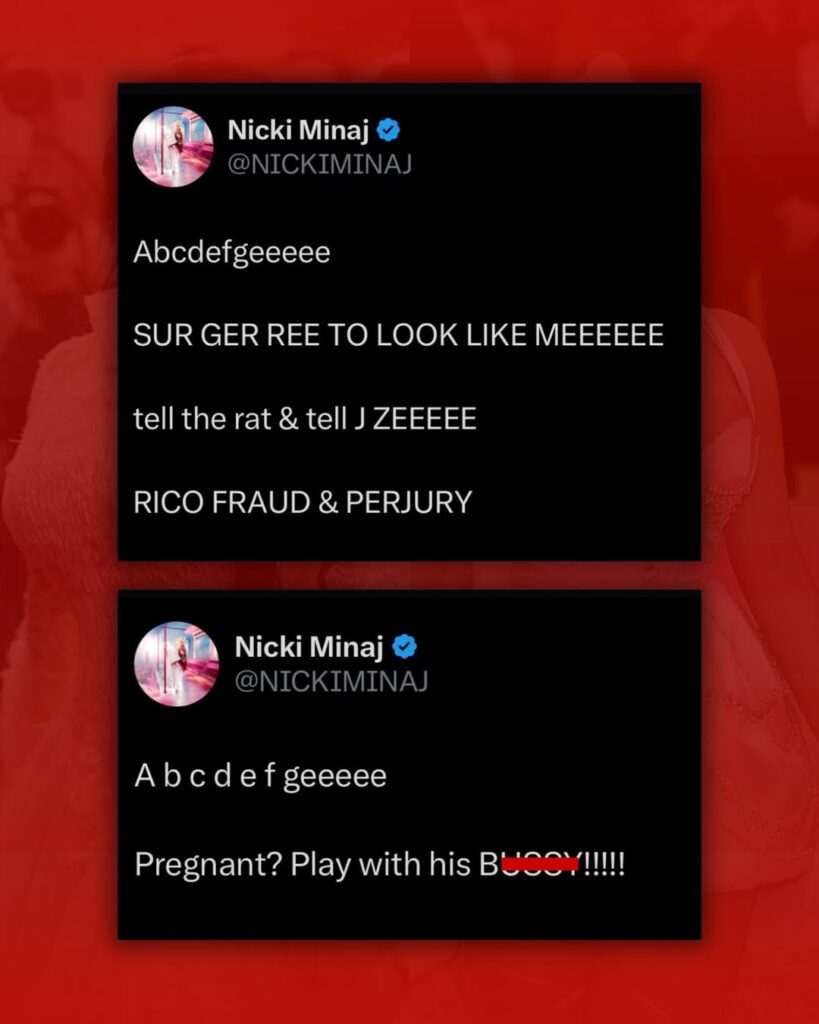Click the word 'Pregnant?' in second tweet
The image size is (819, 1024).
208,866
